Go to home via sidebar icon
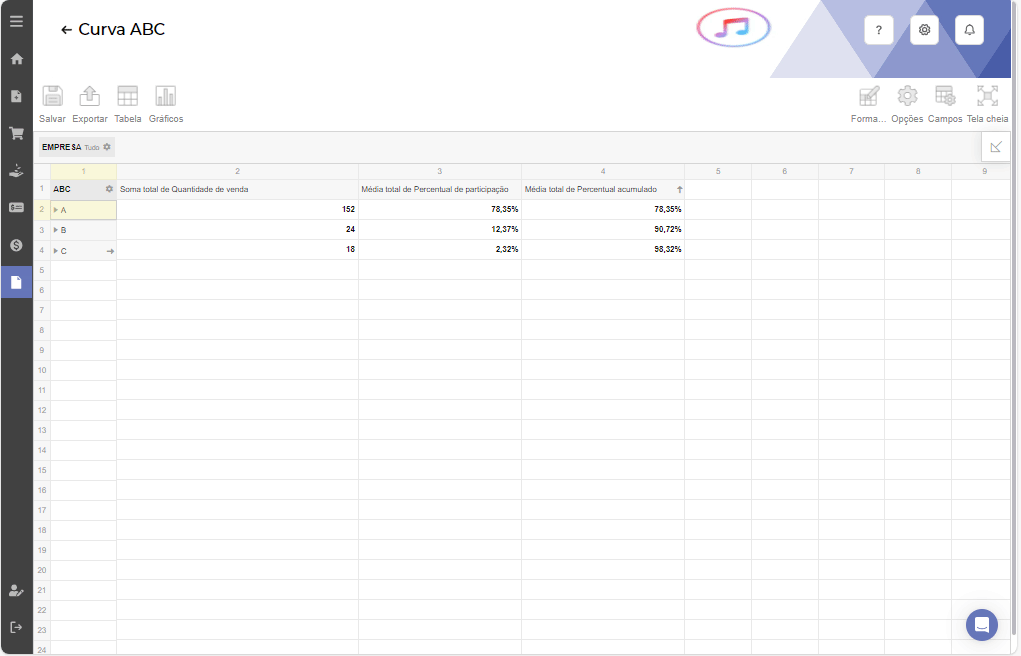The image size is (1021, 656). (16, 59)
